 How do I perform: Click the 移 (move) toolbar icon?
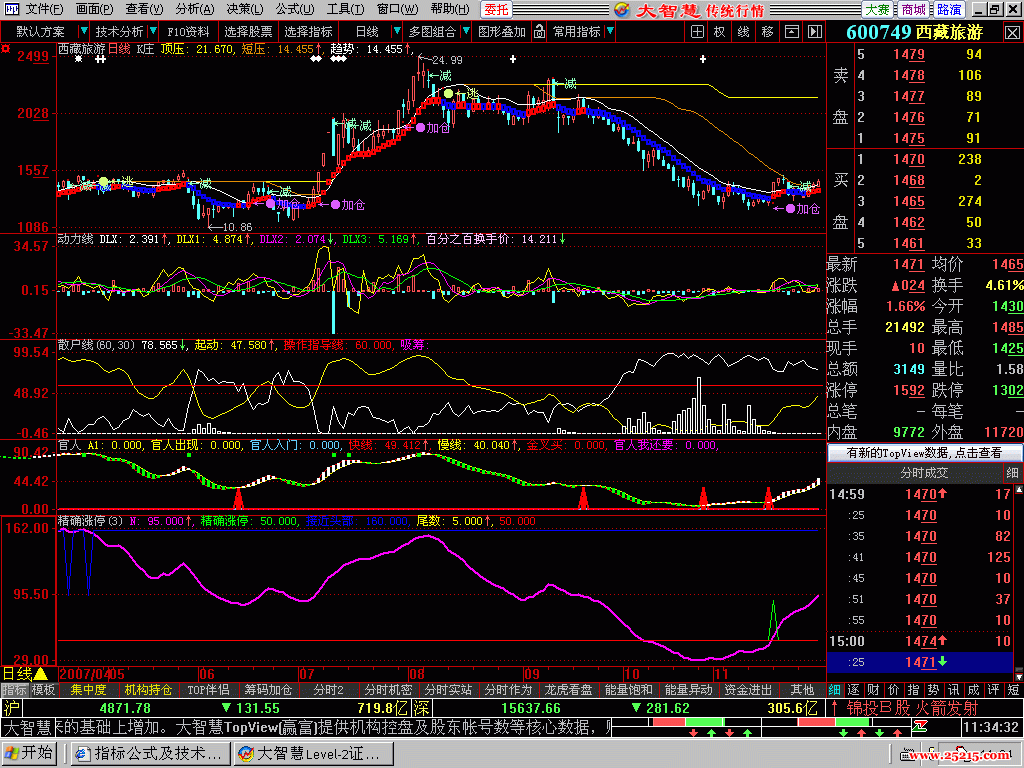click(x=767, y=31)
